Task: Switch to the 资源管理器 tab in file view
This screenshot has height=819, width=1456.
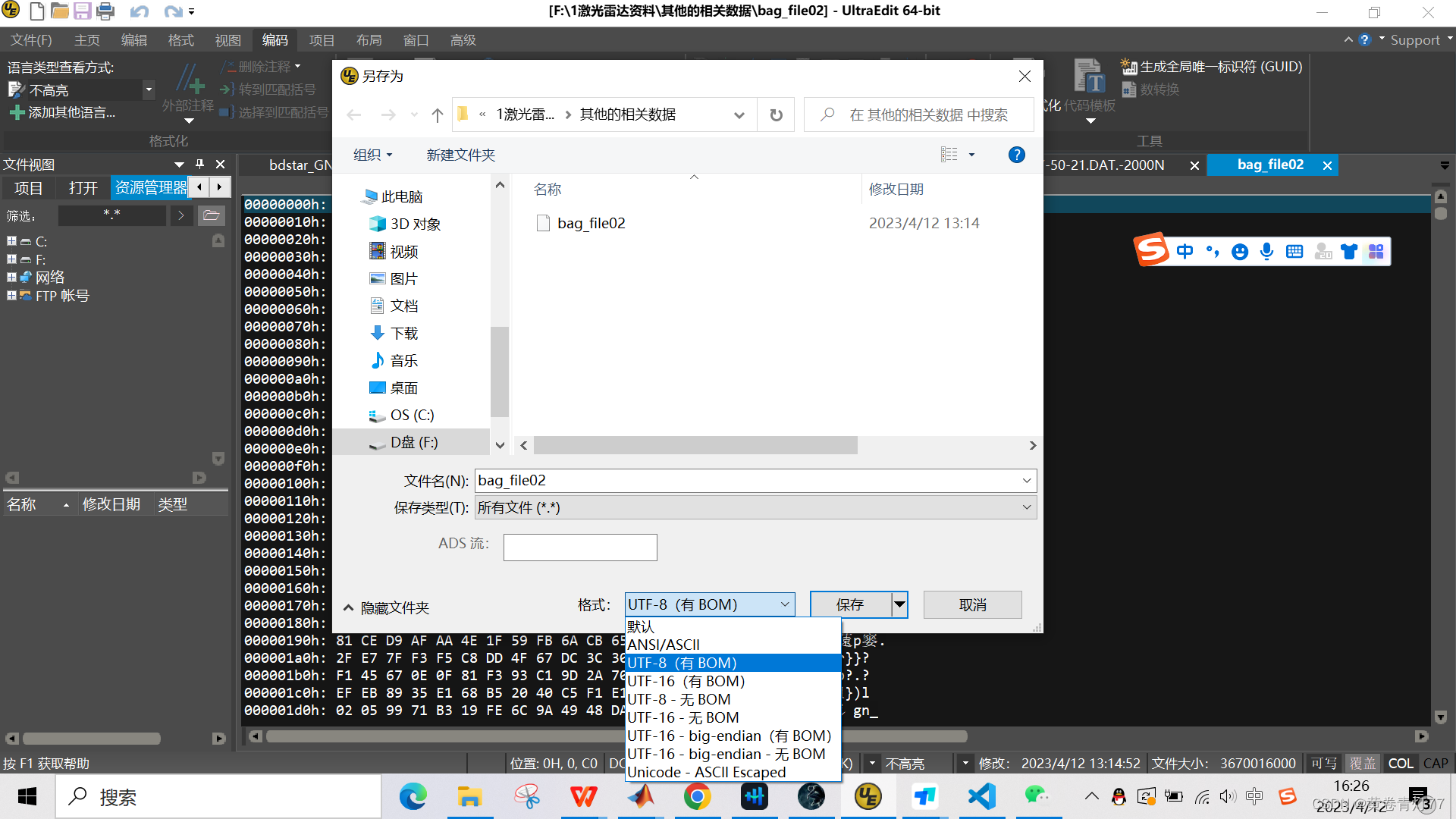Action: 149,187
